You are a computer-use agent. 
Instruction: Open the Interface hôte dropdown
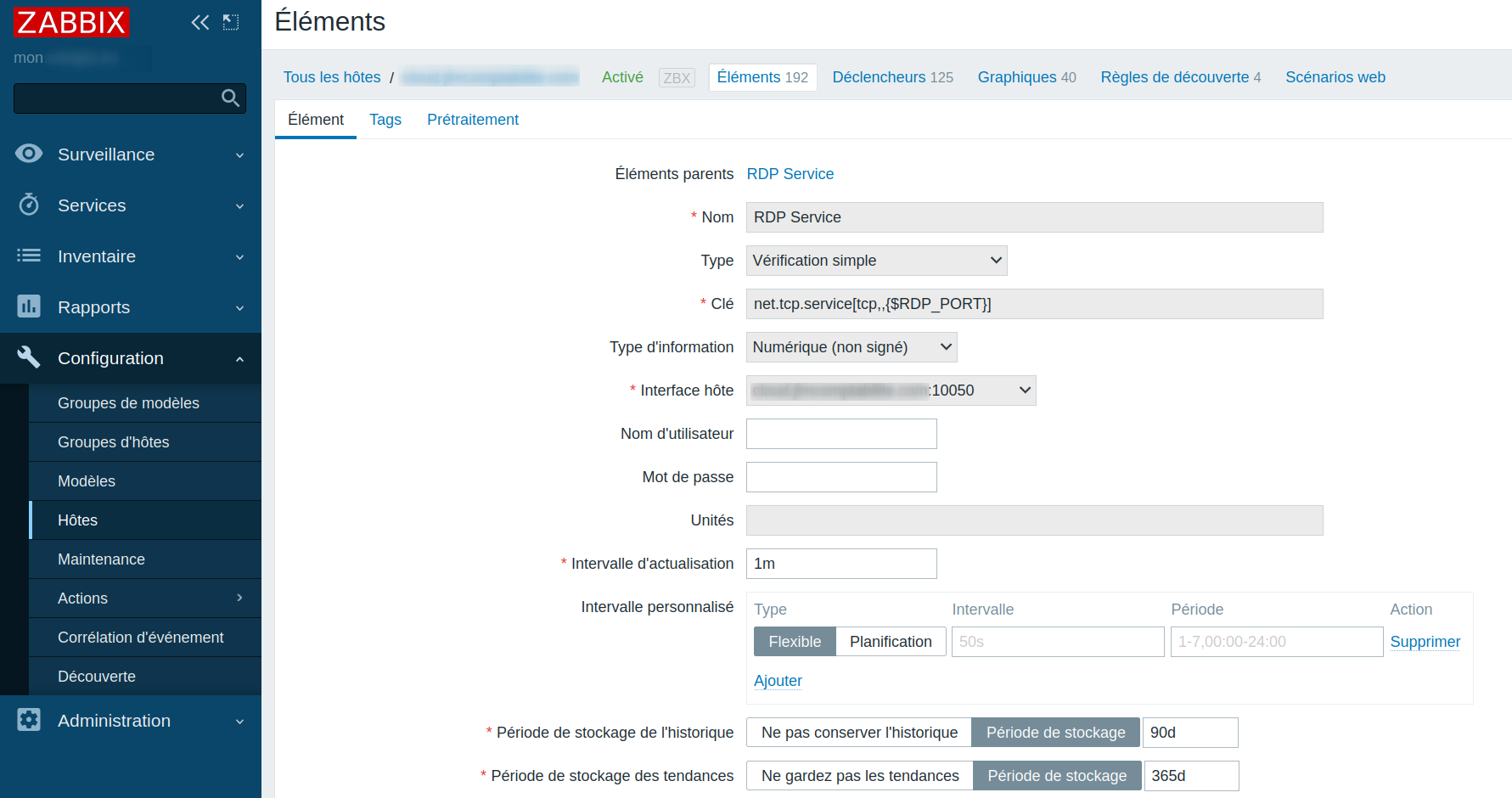(x=891, y=391)
